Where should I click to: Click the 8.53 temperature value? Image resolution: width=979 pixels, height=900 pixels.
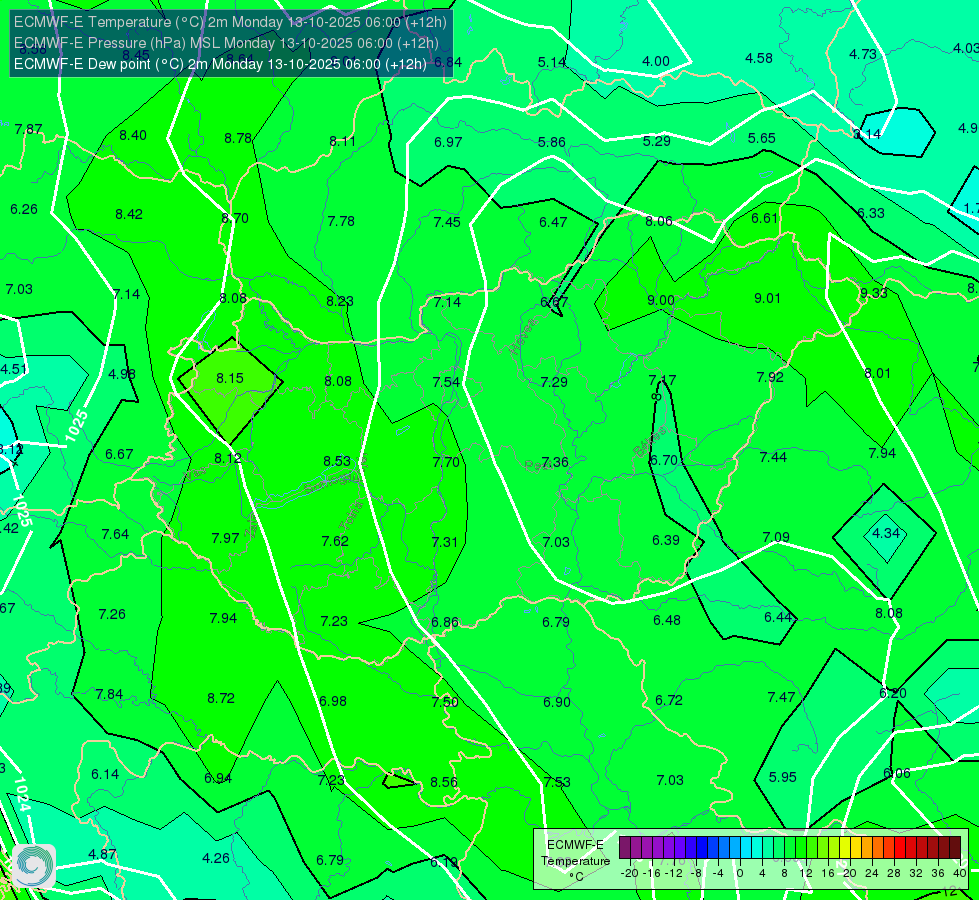click(337, 462)
